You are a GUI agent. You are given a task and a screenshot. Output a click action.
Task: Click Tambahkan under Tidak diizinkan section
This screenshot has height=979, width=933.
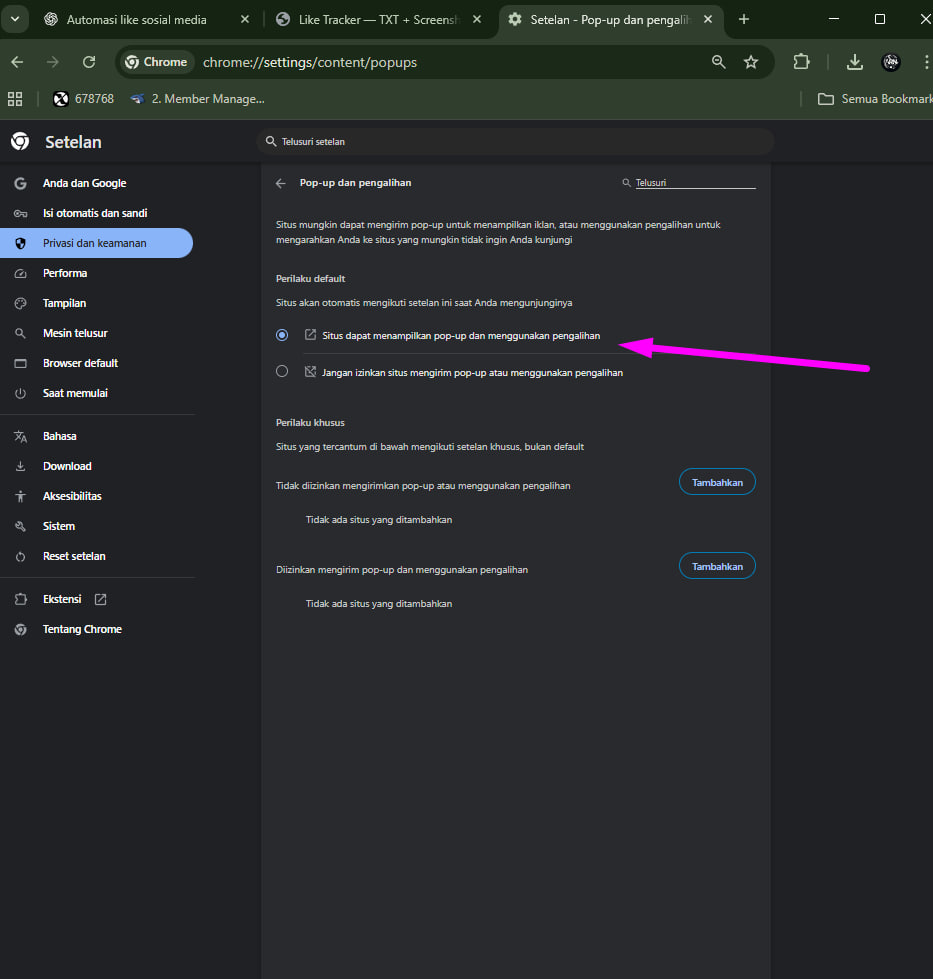(x=717, y=482)
